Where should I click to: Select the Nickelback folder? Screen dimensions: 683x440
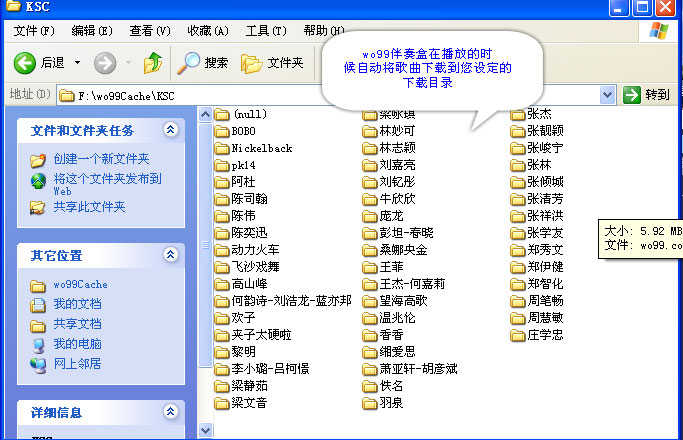(x=254, y=148)
